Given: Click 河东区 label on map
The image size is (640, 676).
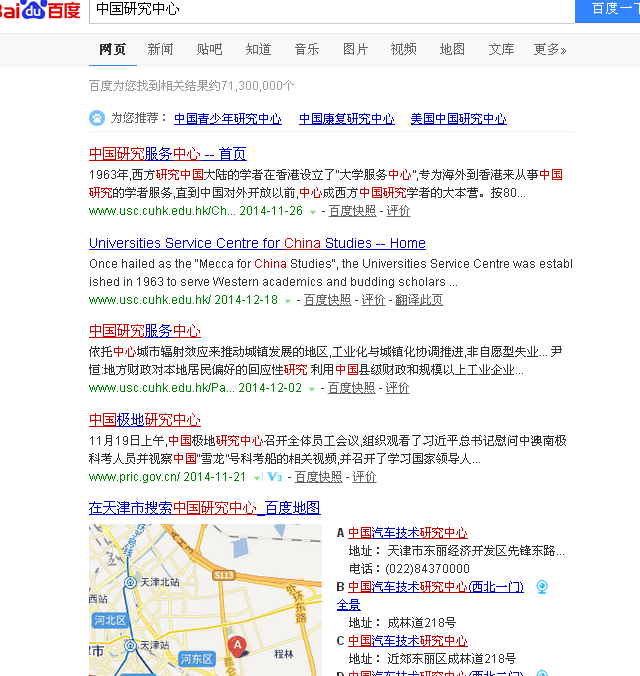Looking at the screenshot, I should pos(196,659).
